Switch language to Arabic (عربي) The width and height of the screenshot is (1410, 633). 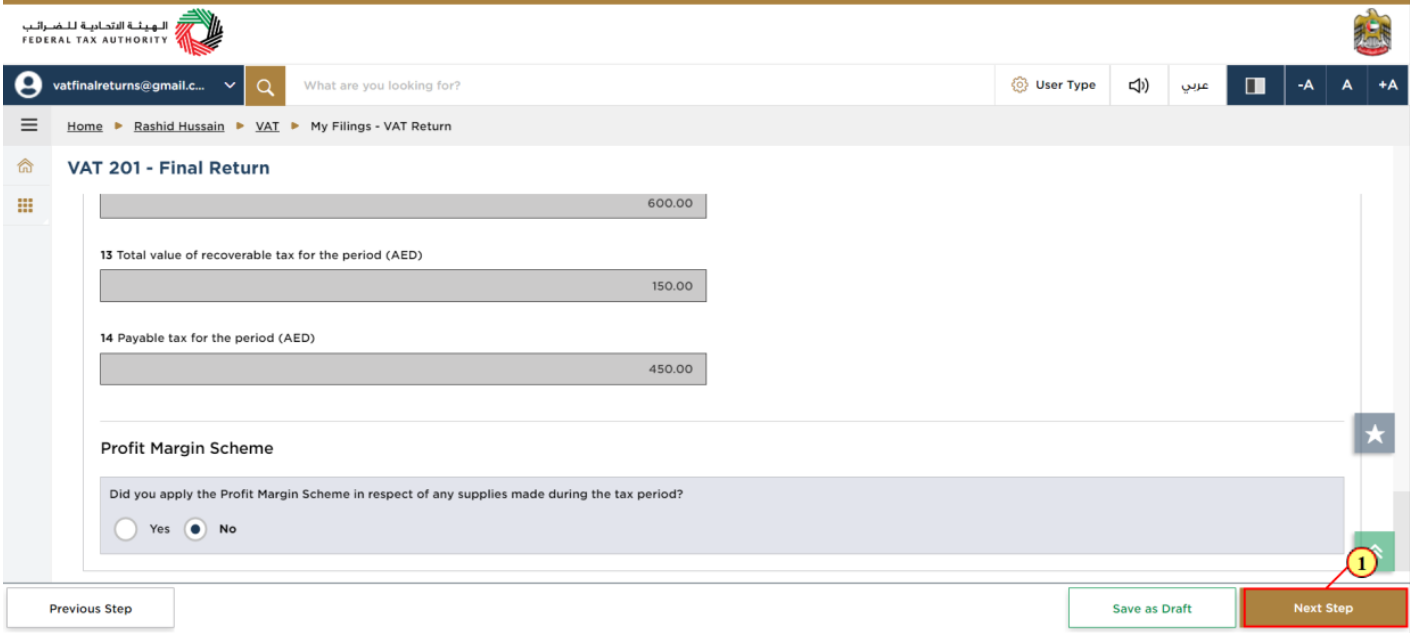(1195, 86)
